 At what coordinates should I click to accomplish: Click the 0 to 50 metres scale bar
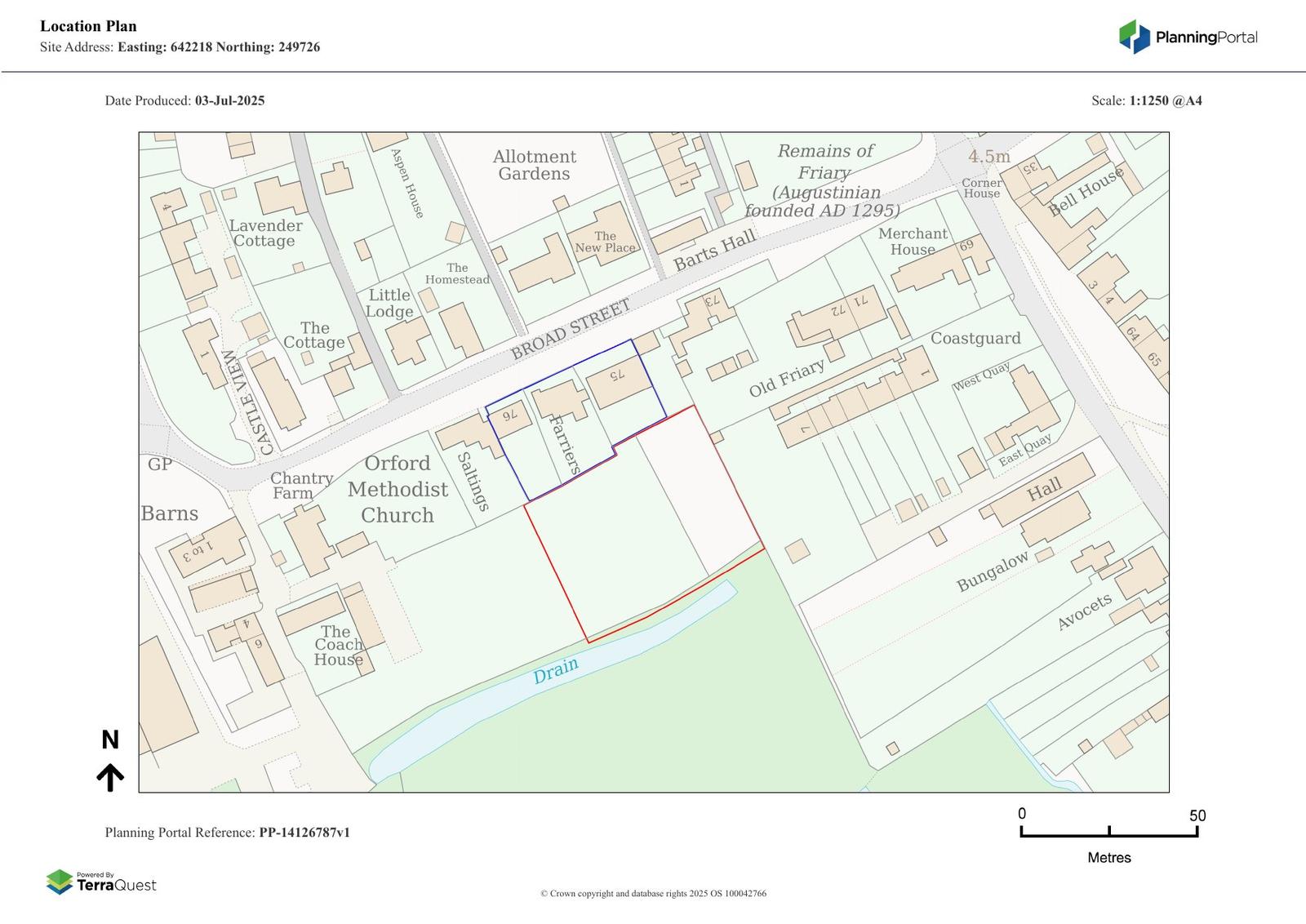tap(1108, 832)
